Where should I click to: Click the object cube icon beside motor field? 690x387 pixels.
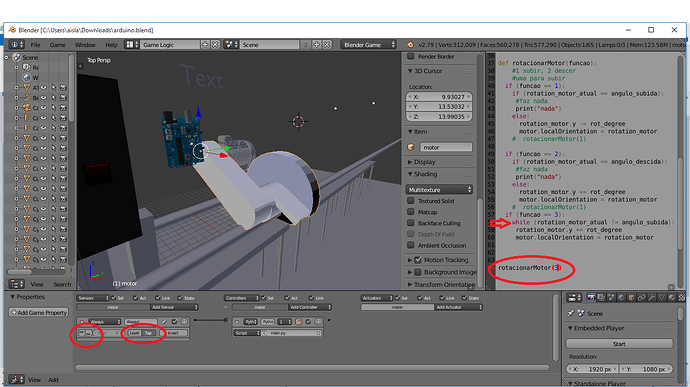click(x=411, y=147)
